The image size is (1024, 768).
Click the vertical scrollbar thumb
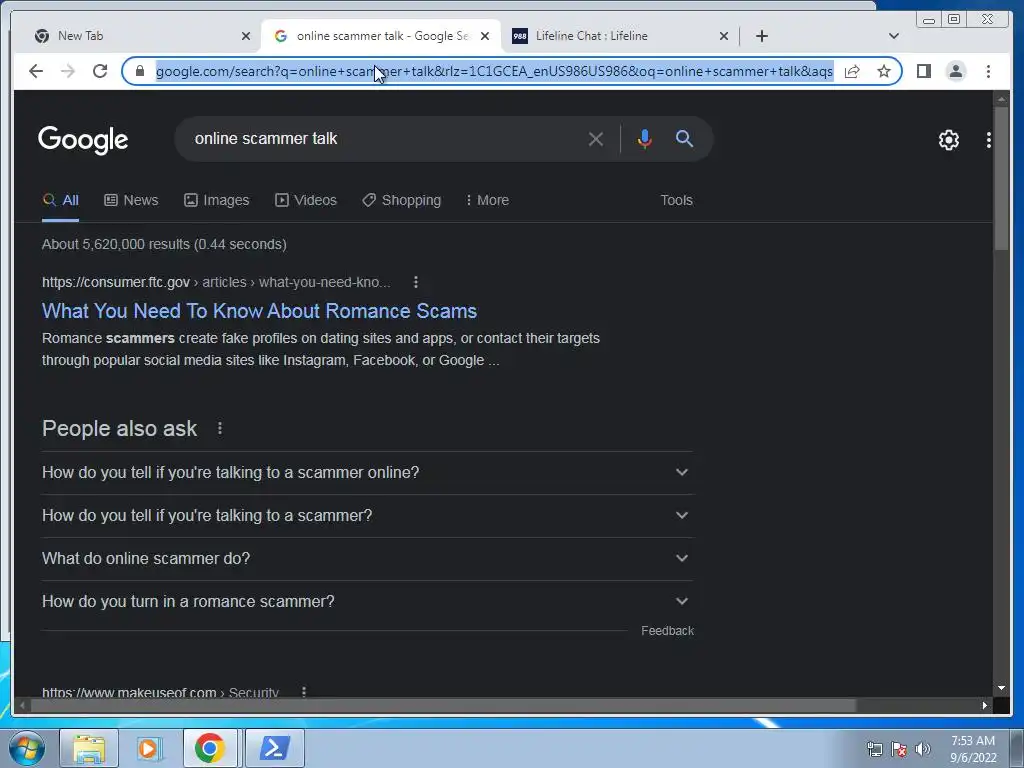[x=1001, y=178]
